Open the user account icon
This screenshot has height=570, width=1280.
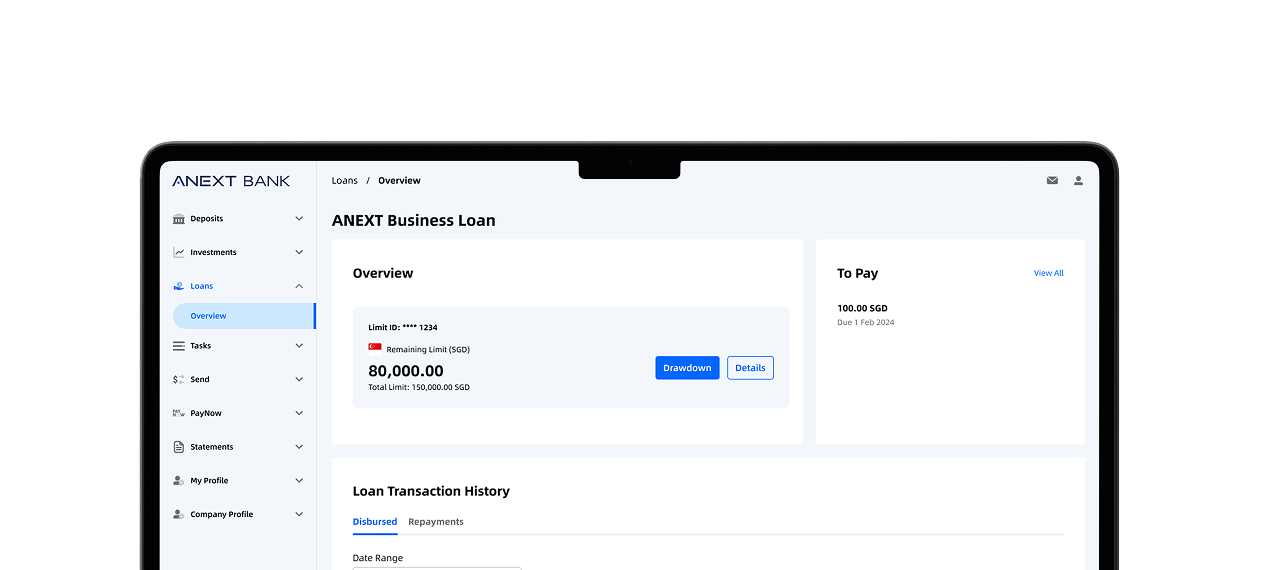point(1078,181)
